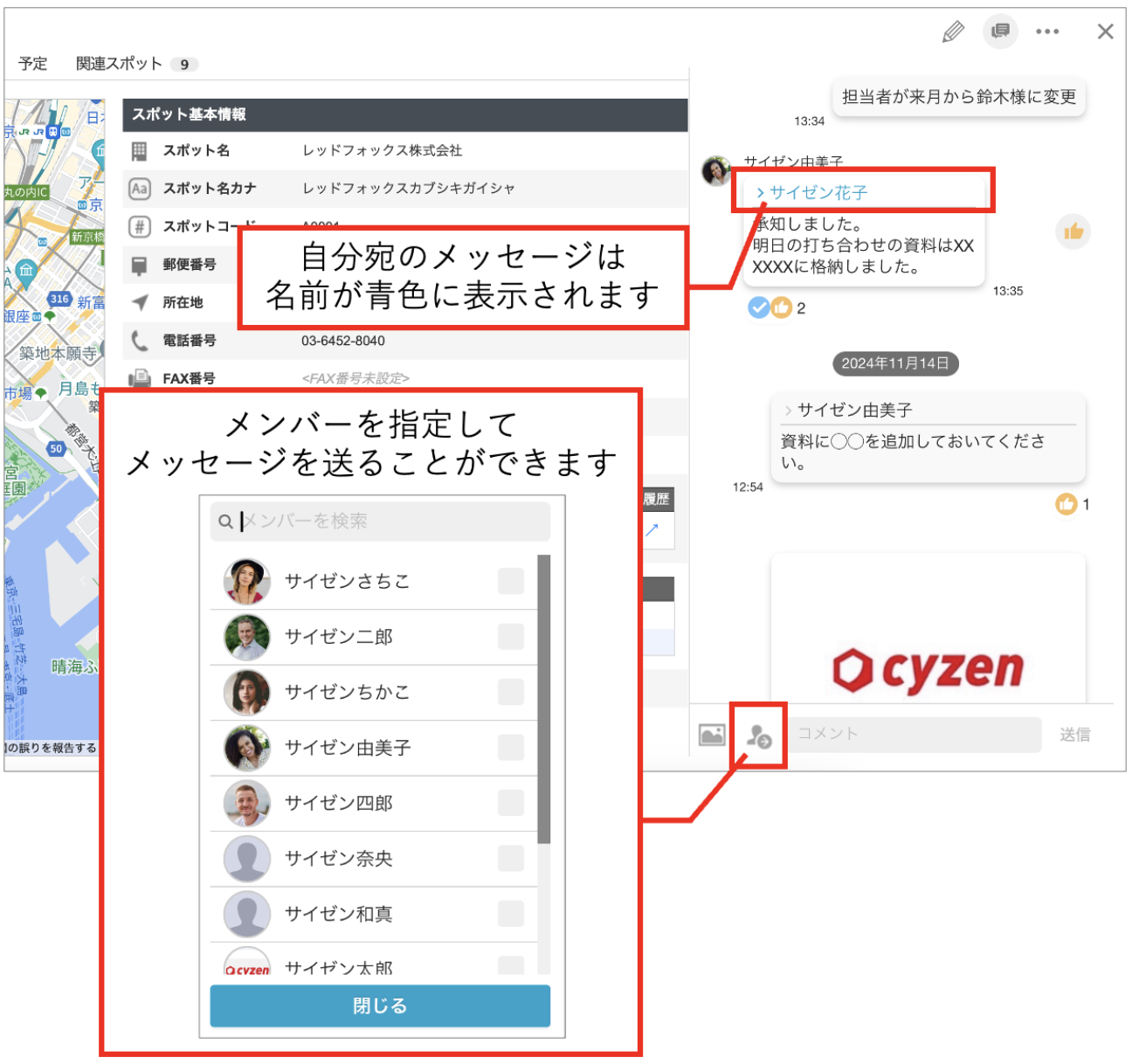Click the map error report link
Image resolution: width=1139 pixels, height=1064 pixels.
[51, 748]
